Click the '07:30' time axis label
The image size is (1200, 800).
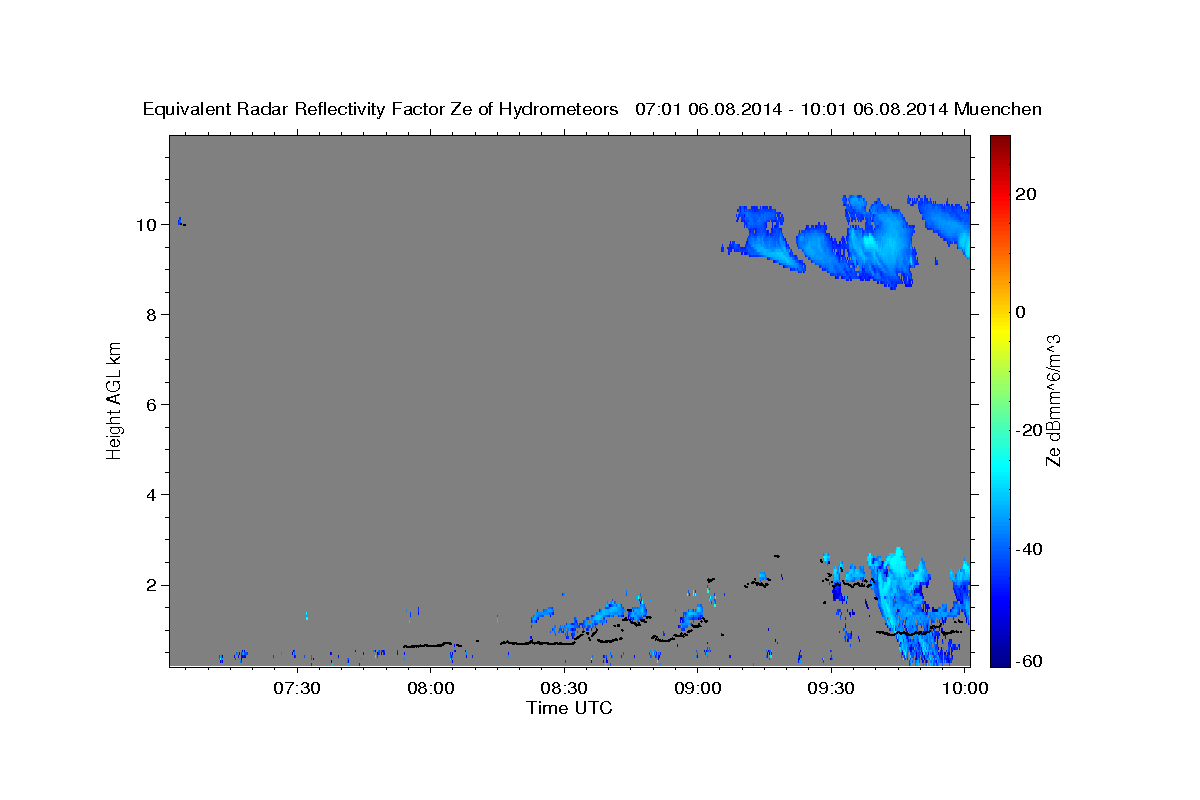pyautogui.click(x=297, y=689)
